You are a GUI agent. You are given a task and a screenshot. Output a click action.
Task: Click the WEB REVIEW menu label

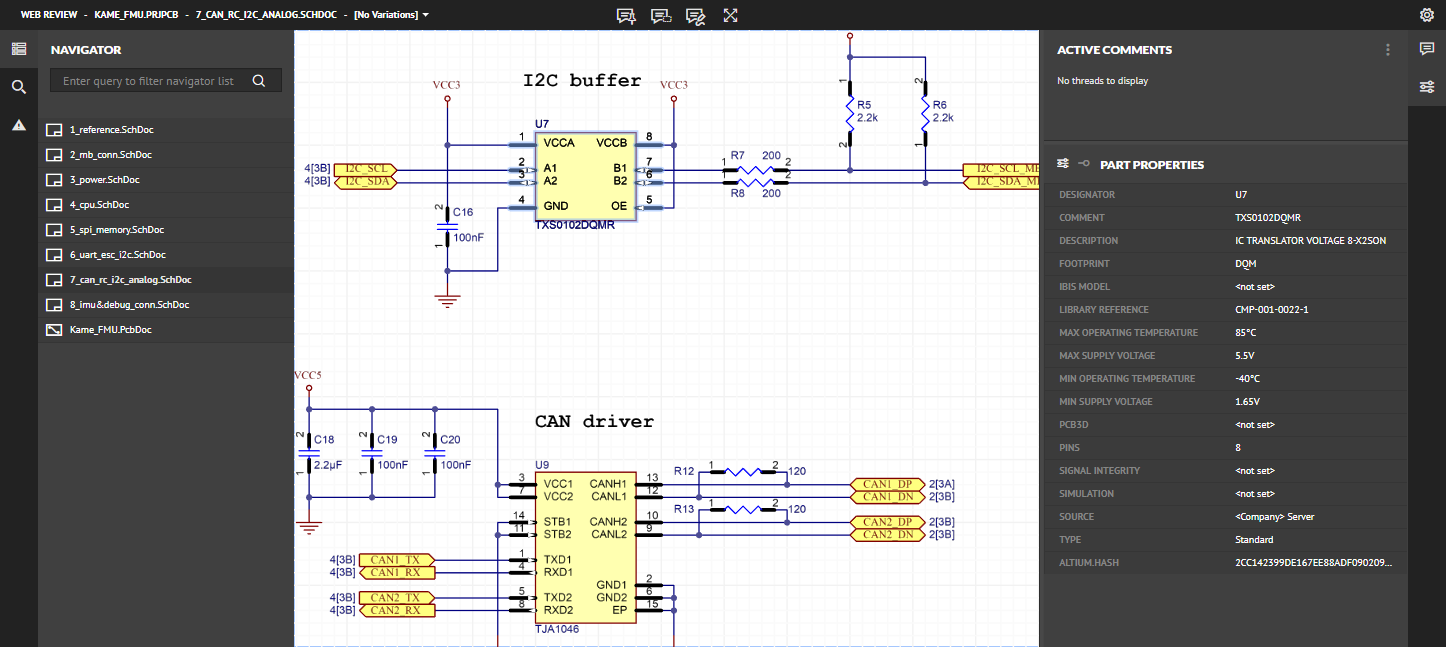[x=50, y=15]
